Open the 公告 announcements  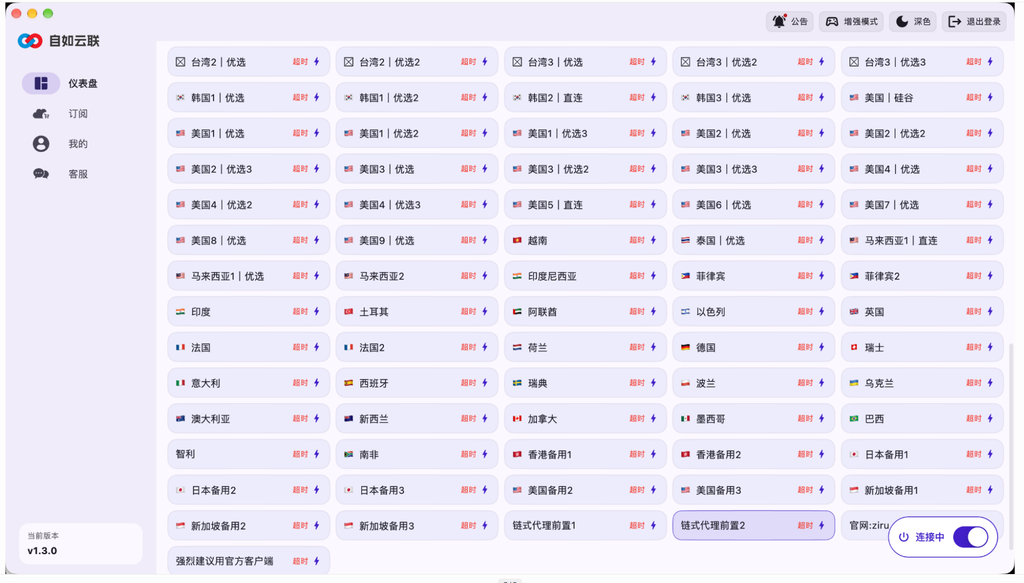(x=790, y=22)
